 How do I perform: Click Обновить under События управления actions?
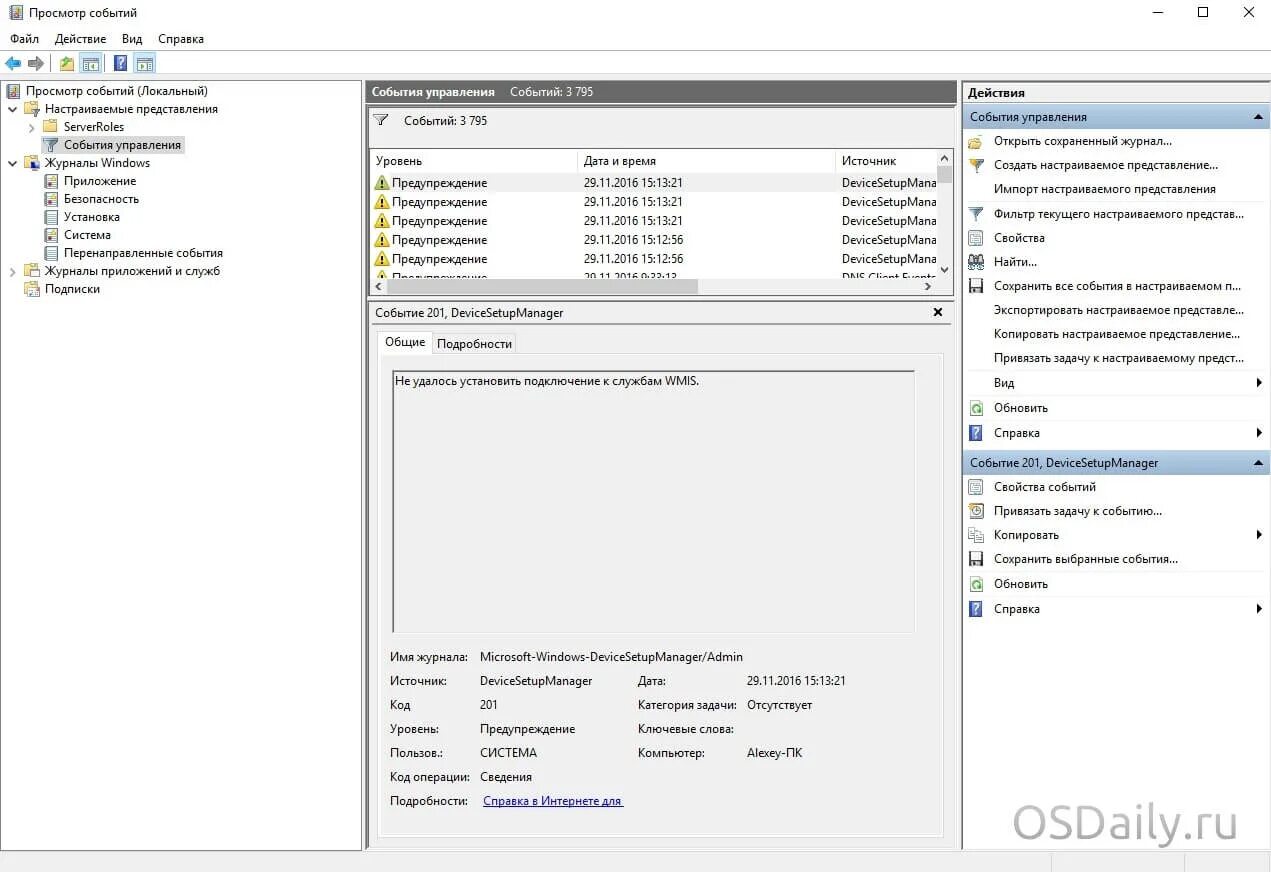click(x=1021, y=408)
